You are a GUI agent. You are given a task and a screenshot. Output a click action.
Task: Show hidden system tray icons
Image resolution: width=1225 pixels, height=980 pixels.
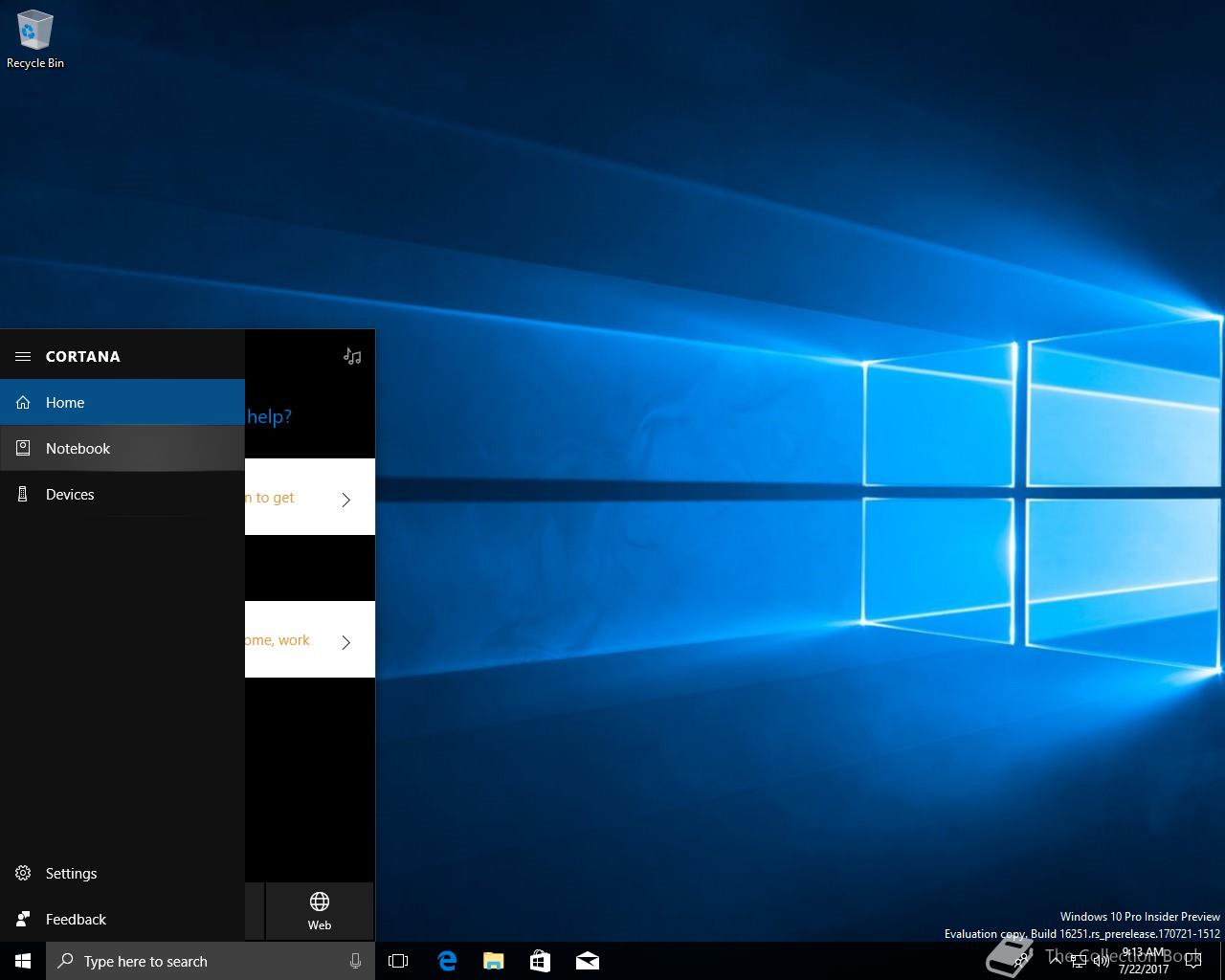pyautogui.click(x=1056, y=960)
